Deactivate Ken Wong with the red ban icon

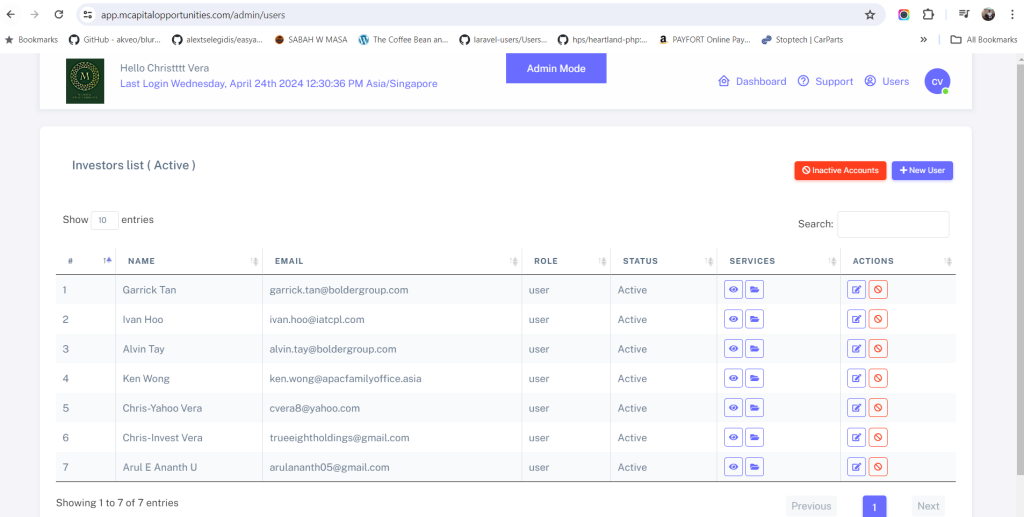878,379
